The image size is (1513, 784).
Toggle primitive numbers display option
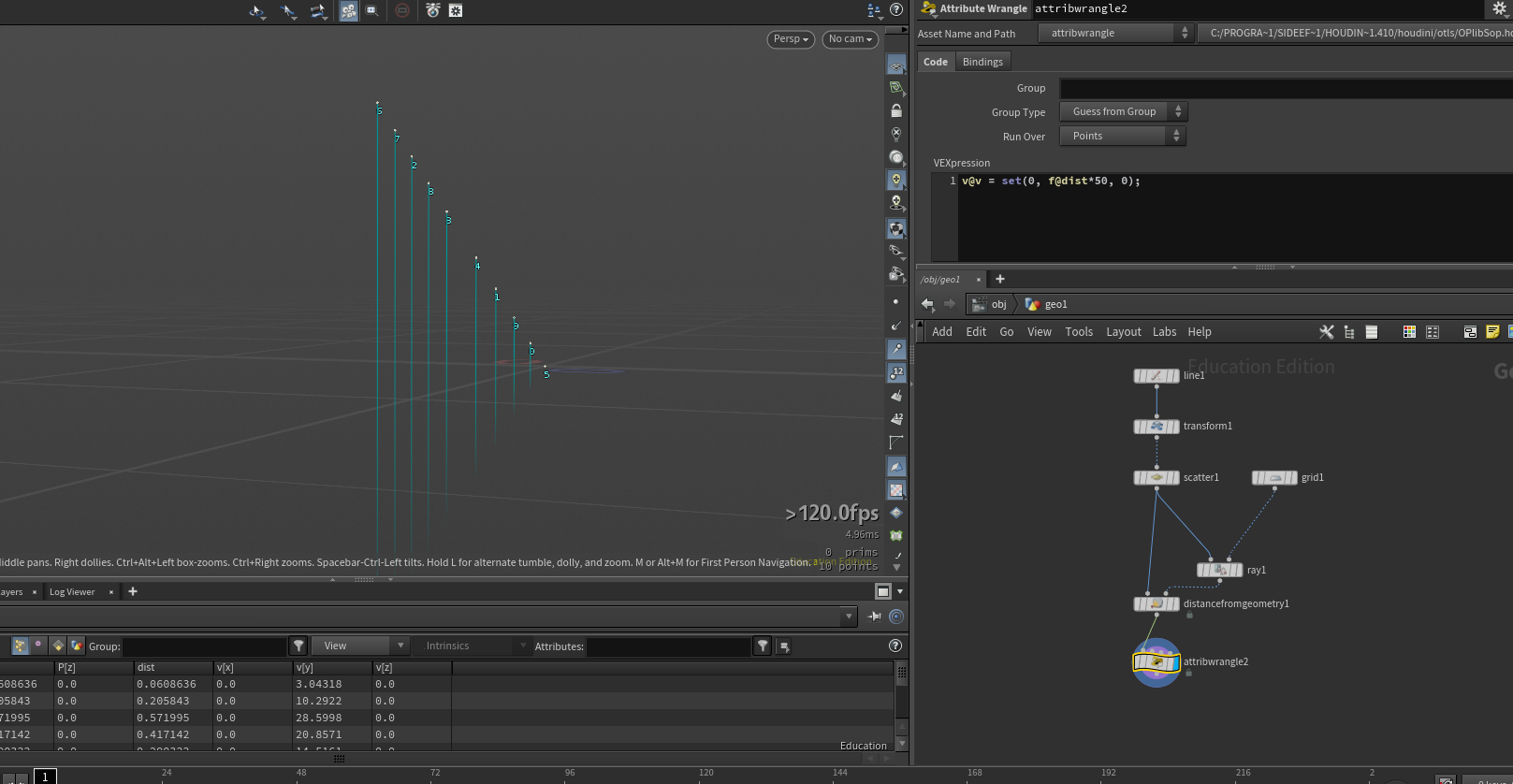coord(896,418)
